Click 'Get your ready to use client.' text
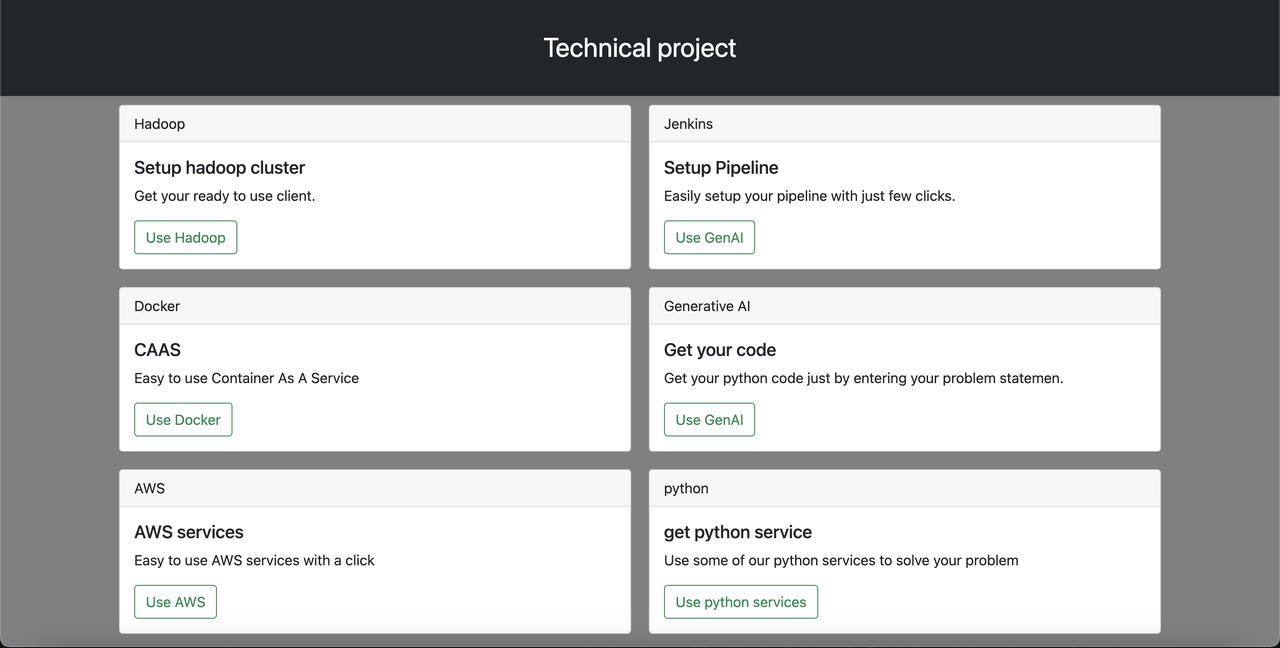The image size is (1280, 648). click(225, 196)
